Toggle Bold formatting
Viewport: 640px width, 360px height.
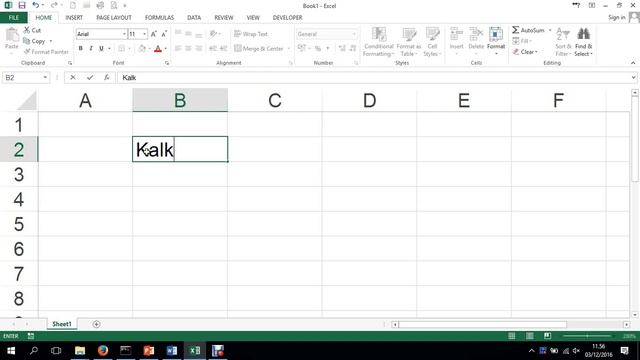coord(80,49)
